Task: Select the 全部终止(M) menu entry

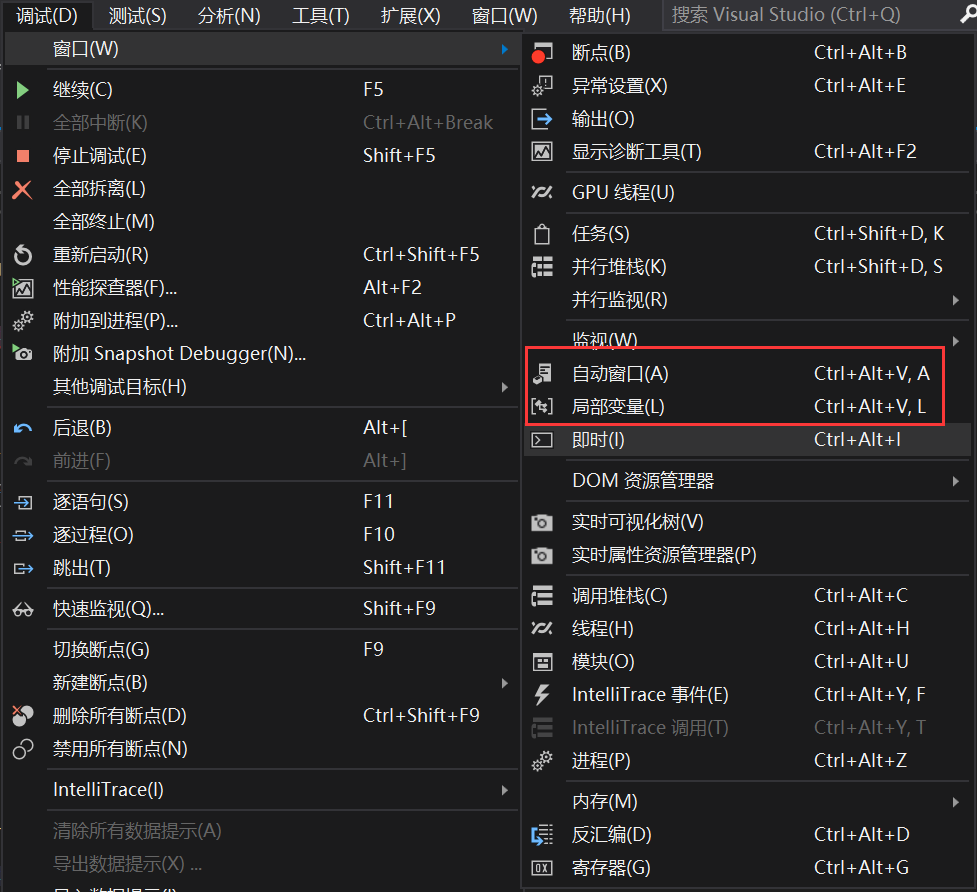Action: click(x=262, y=222)
